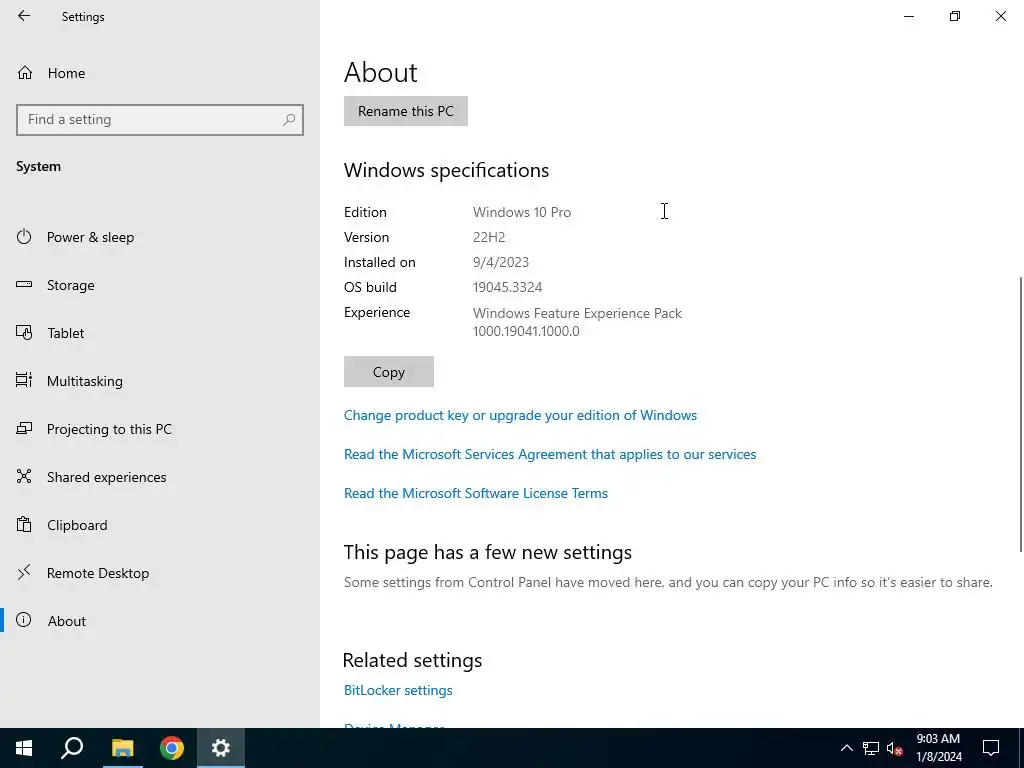Go to Home in Settings sidebar

tap(66, 73)
